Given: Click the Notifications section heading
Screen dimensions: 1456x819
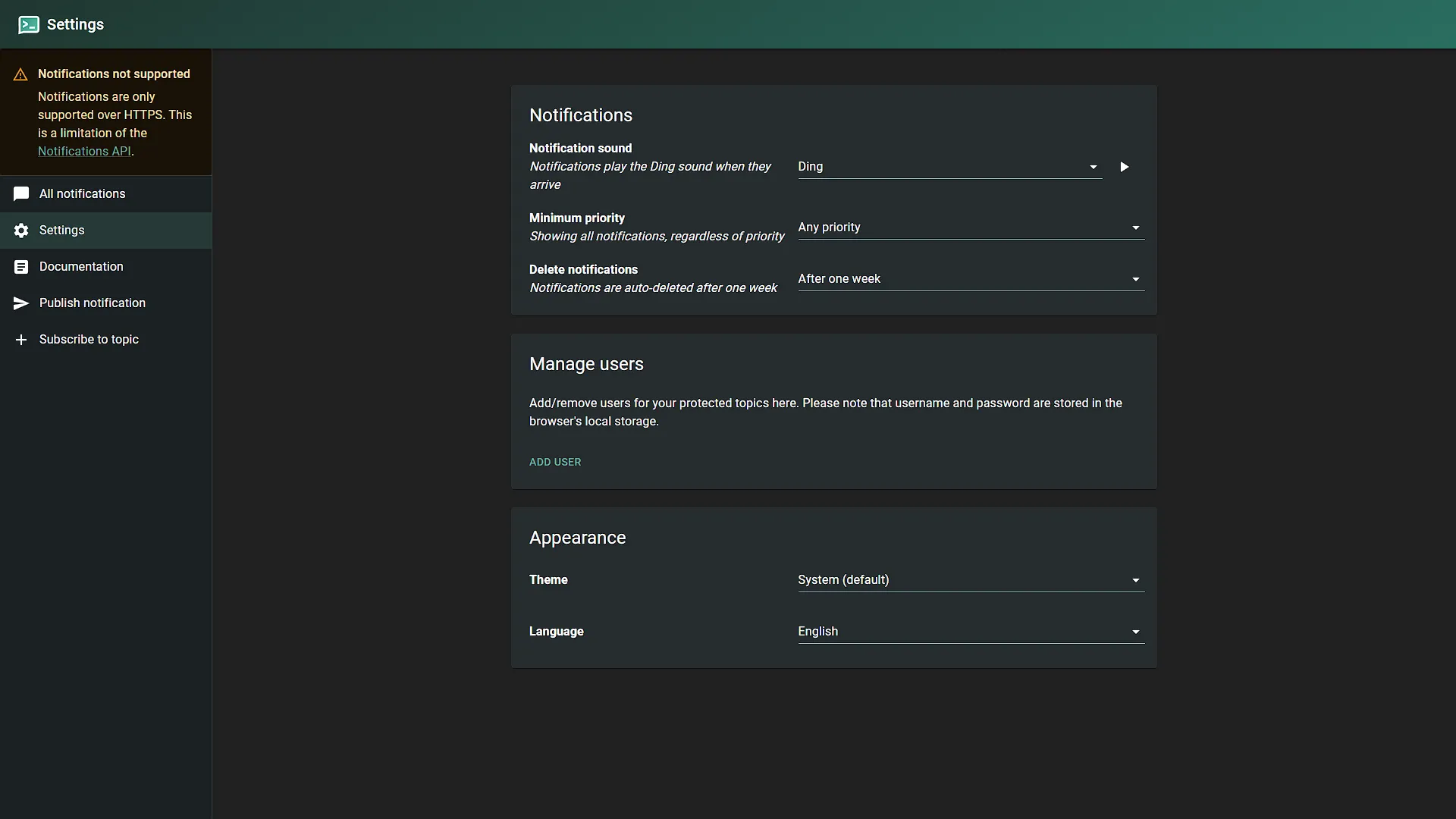Looking at the screenshot, I should point(581,115).
